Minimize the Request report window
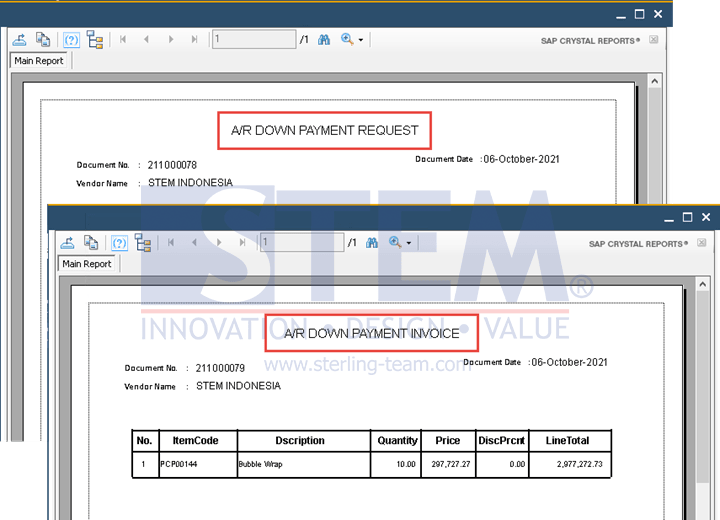Image resolution: width=720 pixels, height=520 pixels. [x=621, y=15]
